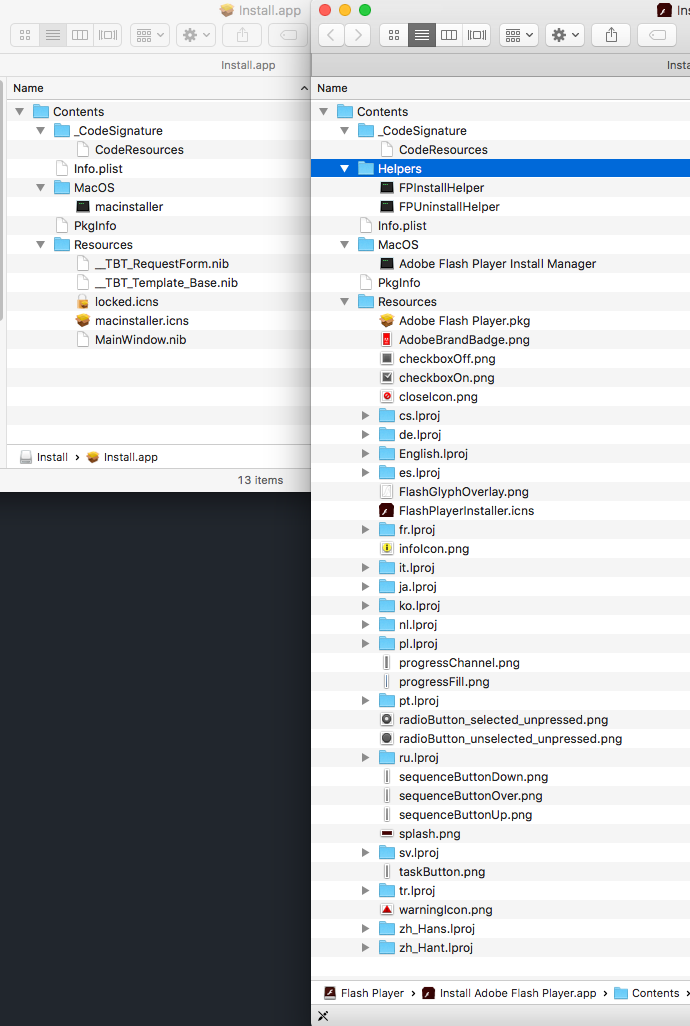Image resolution: width=690 pixels, height=1026 pixels.
Task: Select the infoIcon.png file icon
Action: coord(387,548)
